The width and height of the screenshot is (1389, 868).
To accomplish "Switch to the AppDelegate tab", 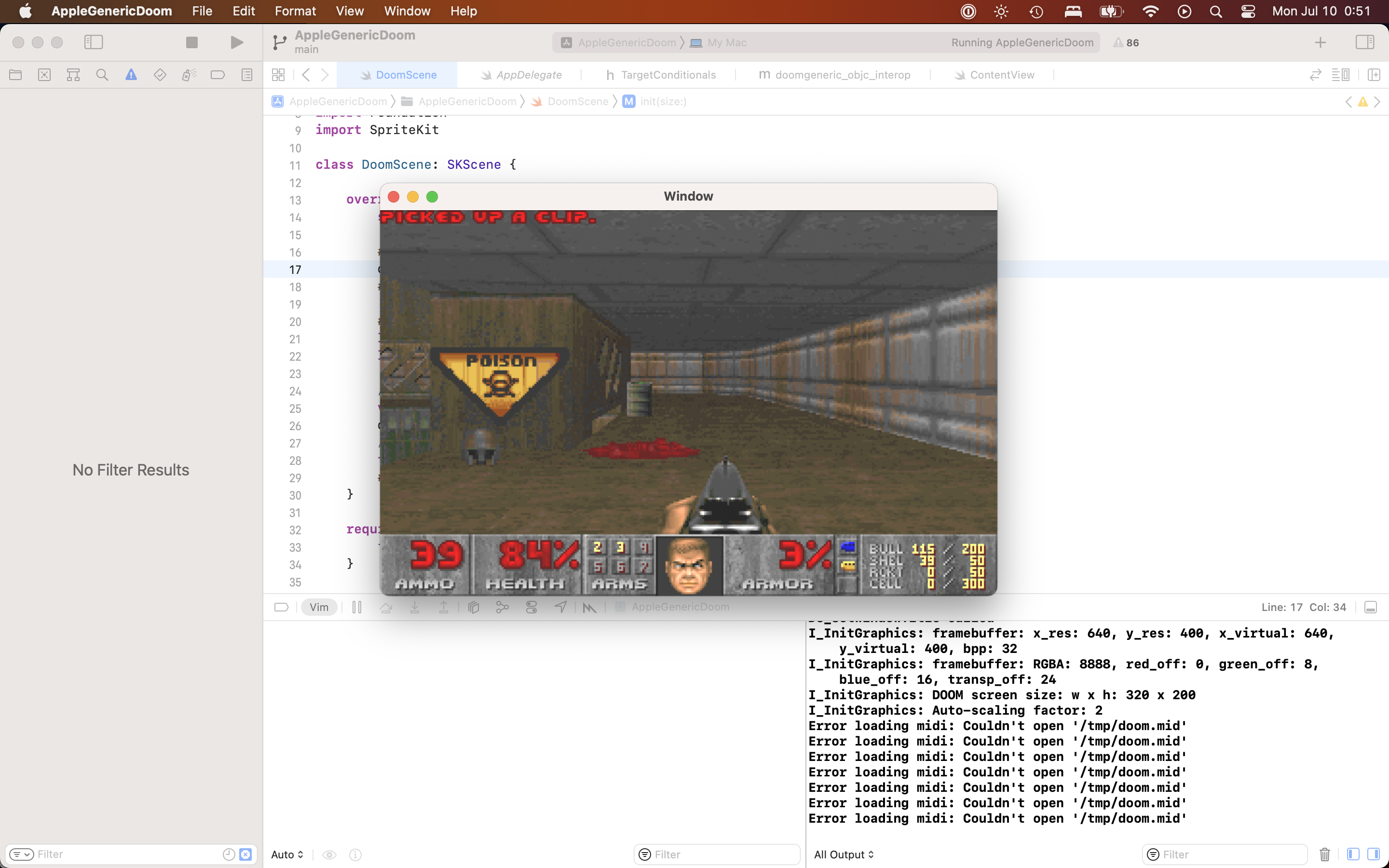I will 528,75.
